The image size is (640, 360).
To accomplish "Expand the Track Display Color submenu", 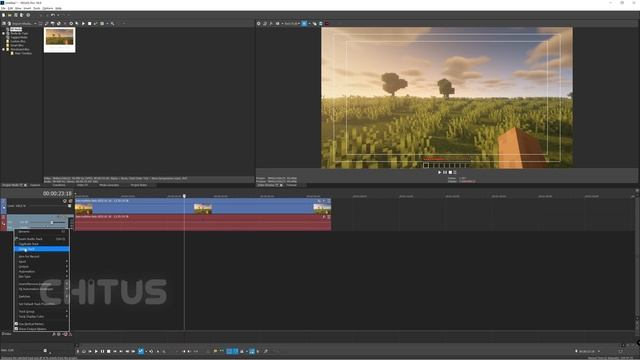I will (x=42, y=316).
